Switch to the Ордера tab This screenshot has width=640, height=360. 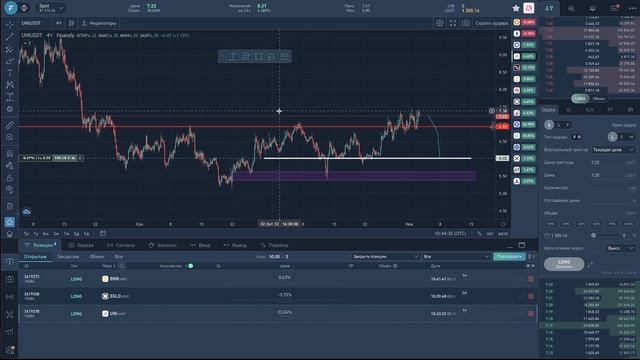[x=81, y=245]
